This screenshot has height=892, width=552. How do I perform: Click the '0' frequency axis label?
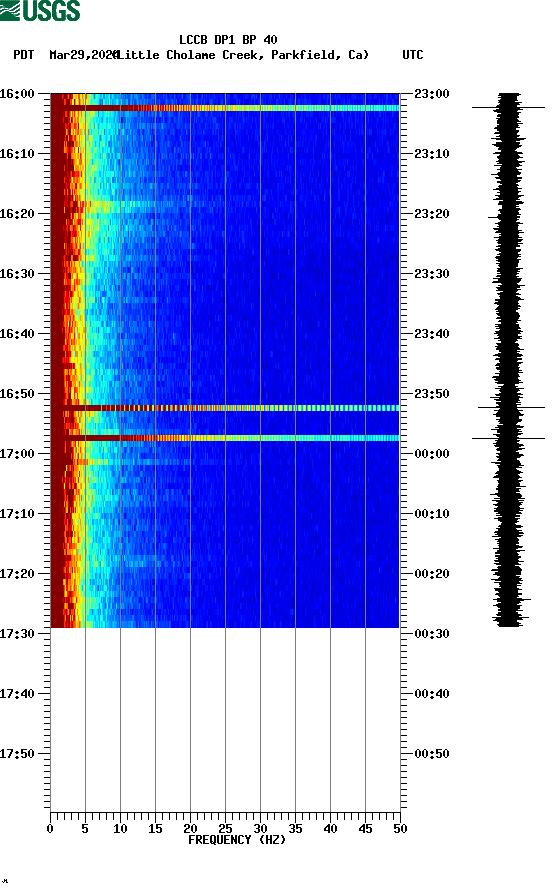50,829
